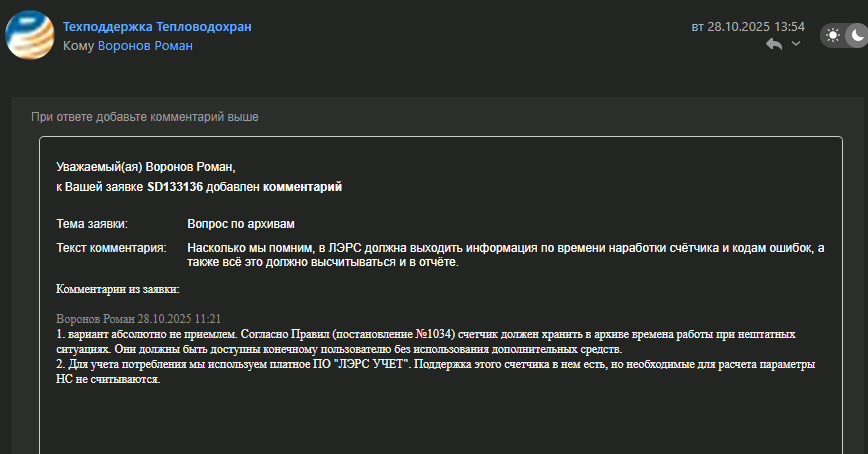The image size is (868, 454).
Task: Click the greeting line Уважаемый(ая) Воронов Роман
Action: click(146, 167)
